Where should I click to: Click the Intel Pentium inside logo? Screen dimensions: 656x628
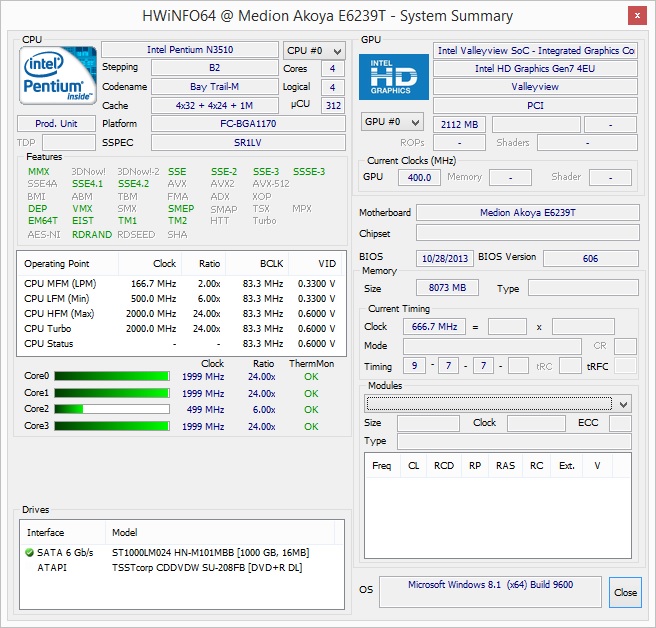point(58,76)
